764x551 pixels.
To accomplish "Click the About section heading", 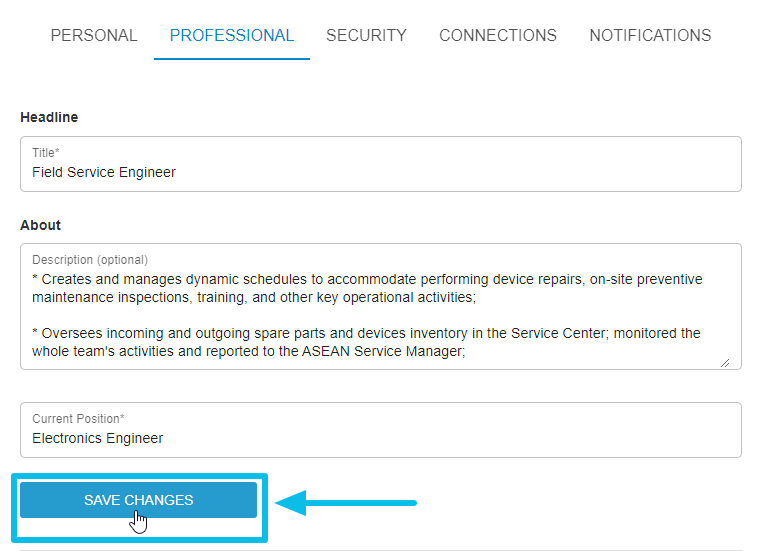I will tap(40, 225).
